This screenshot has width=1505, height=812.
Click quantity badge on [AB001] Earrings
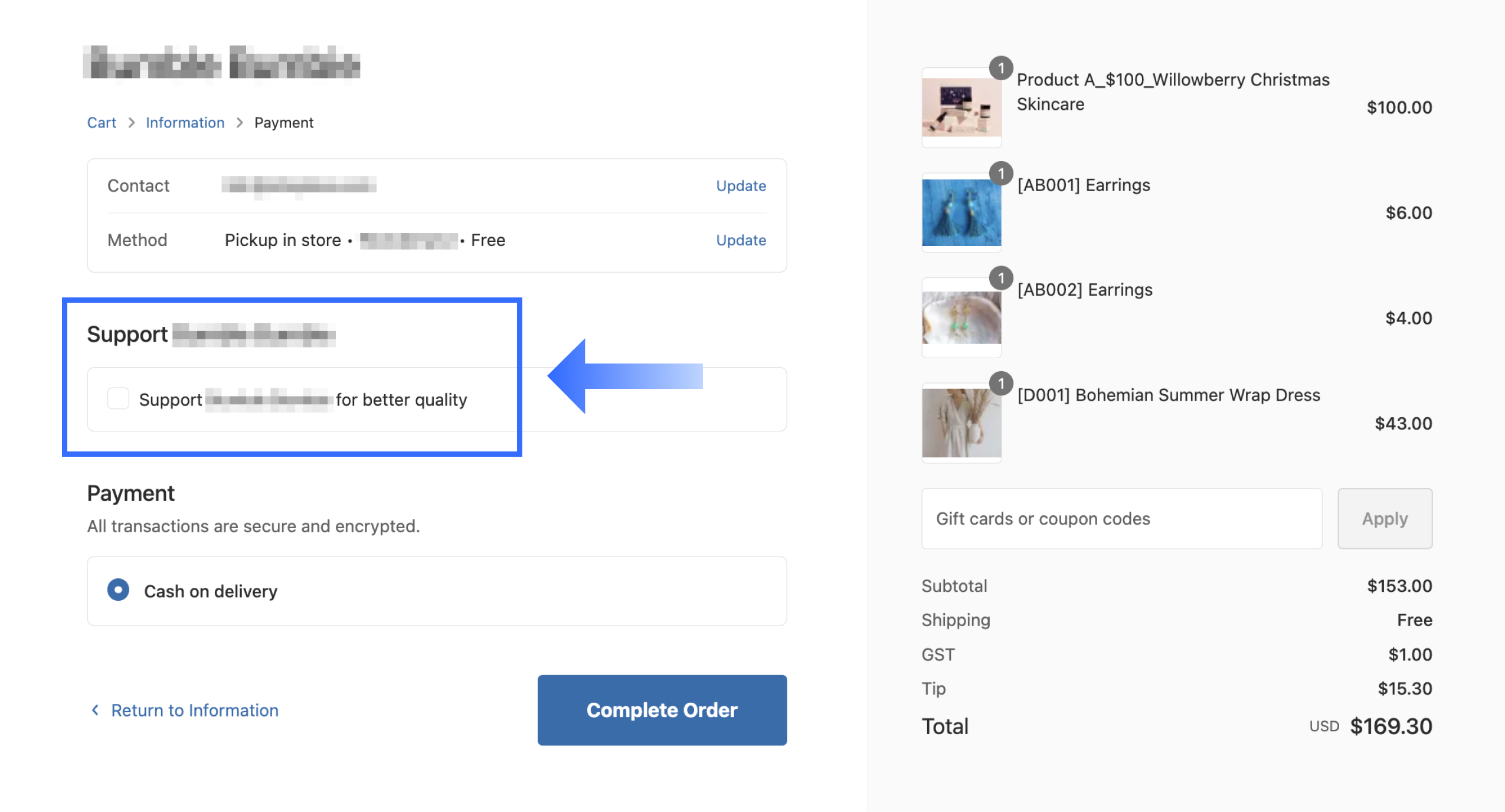click(1001, 173)
